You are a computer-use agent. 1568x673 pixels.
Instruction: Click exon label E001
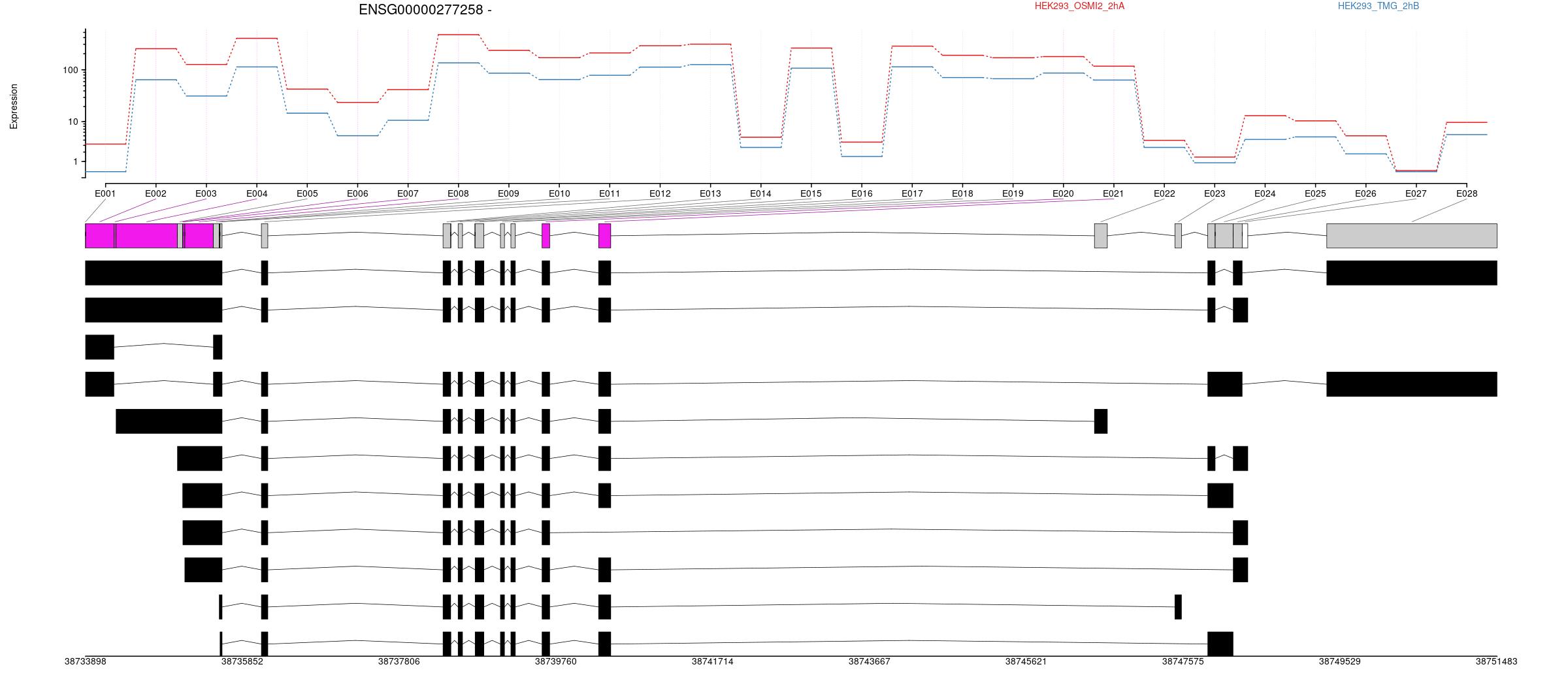[x=105, y=193]
